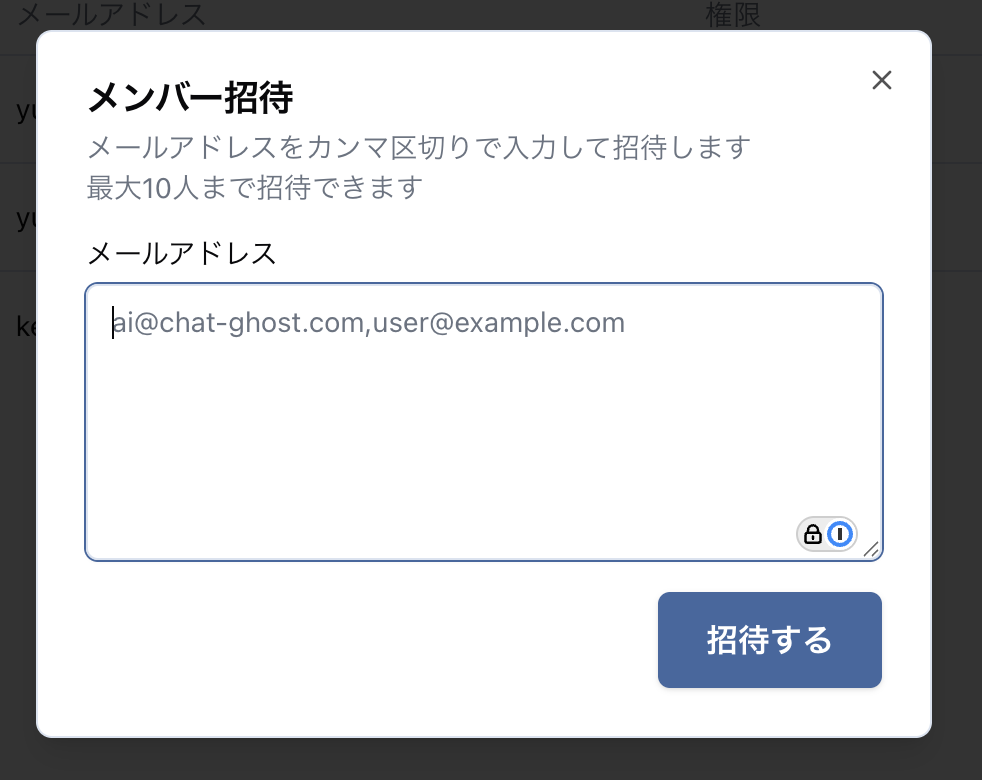The image size is (982, 780).
Task: Click the ai@chat-ghost.com placeholder text
Action: coord(238,323)
